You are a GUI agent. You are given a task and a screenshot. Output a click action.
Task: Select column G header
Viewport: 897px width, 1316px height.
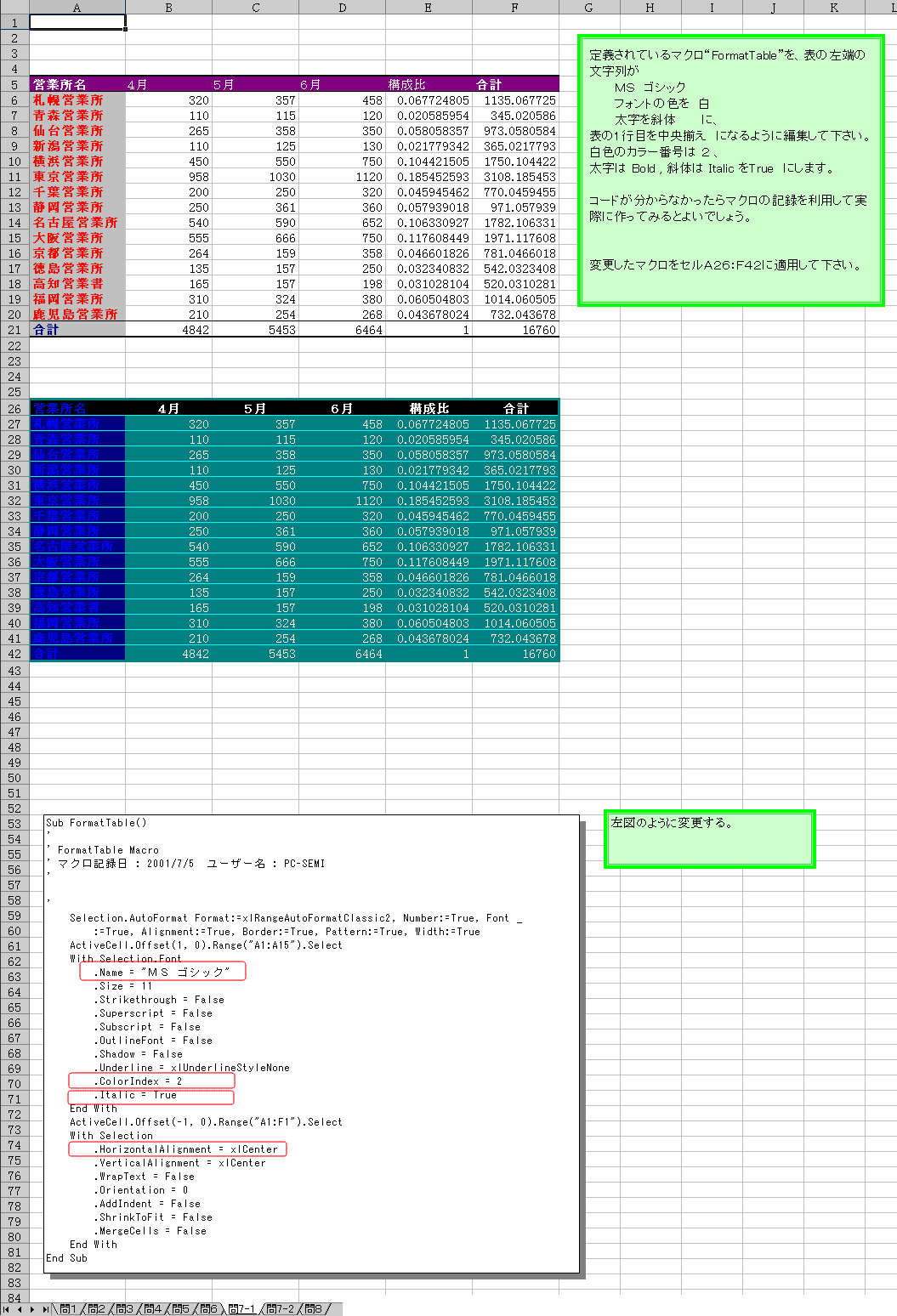(589, 8)
